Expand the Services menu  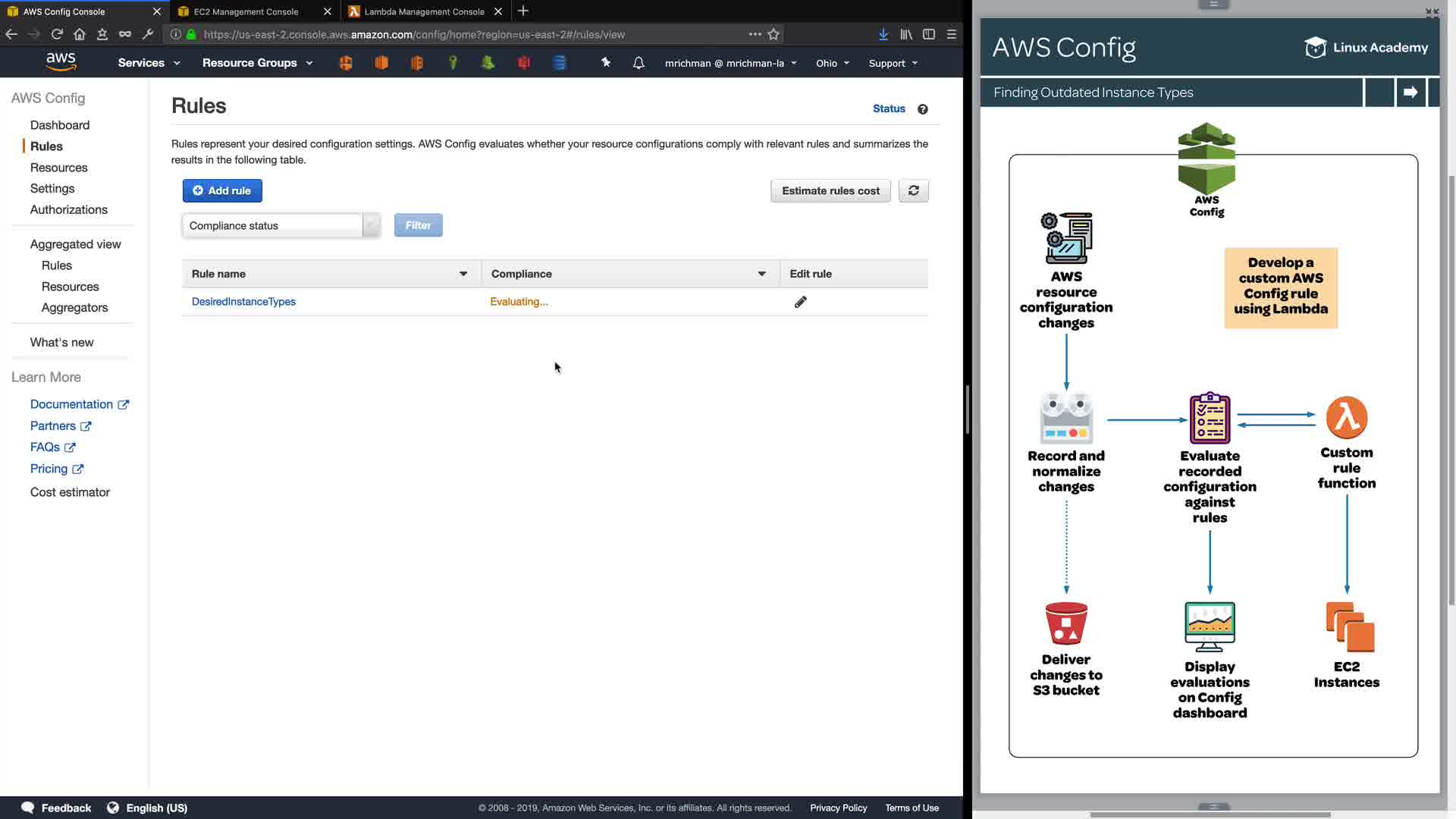(x=149, y=63)
